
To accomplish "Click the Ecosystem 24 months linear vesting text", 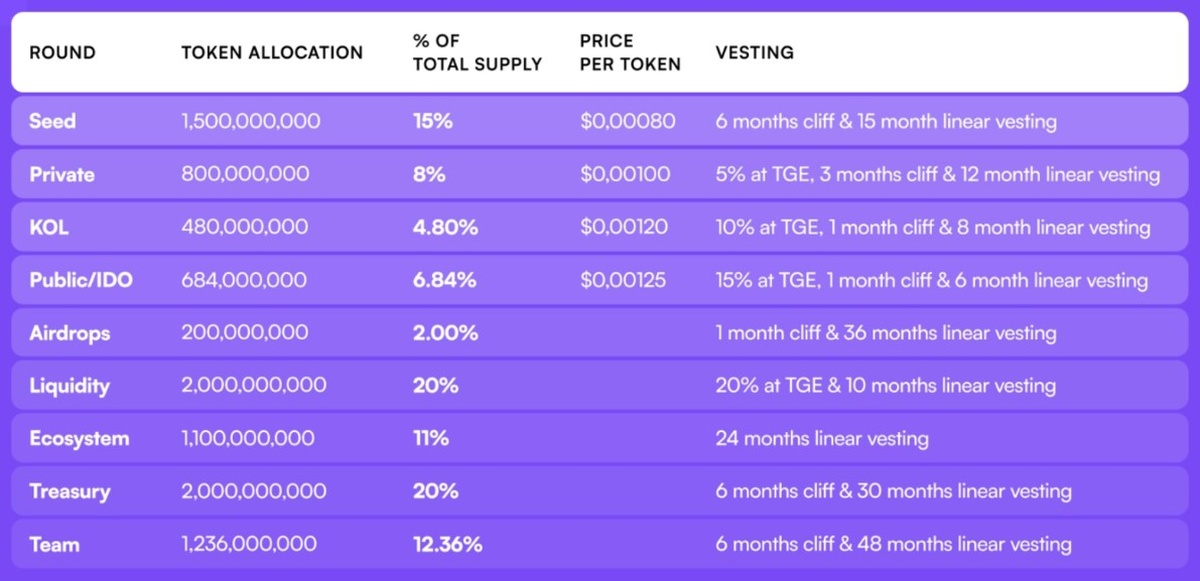I will pos(822,439).
